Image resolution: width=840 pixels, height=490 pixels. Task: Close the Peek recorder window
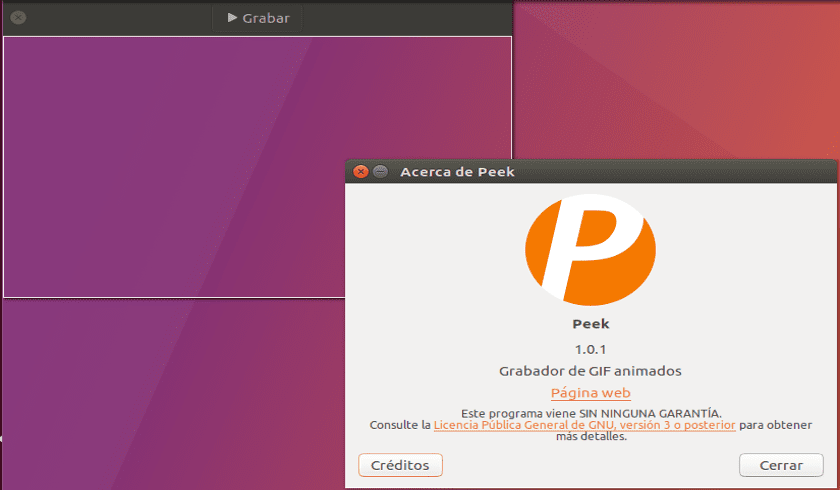[18, 18]
